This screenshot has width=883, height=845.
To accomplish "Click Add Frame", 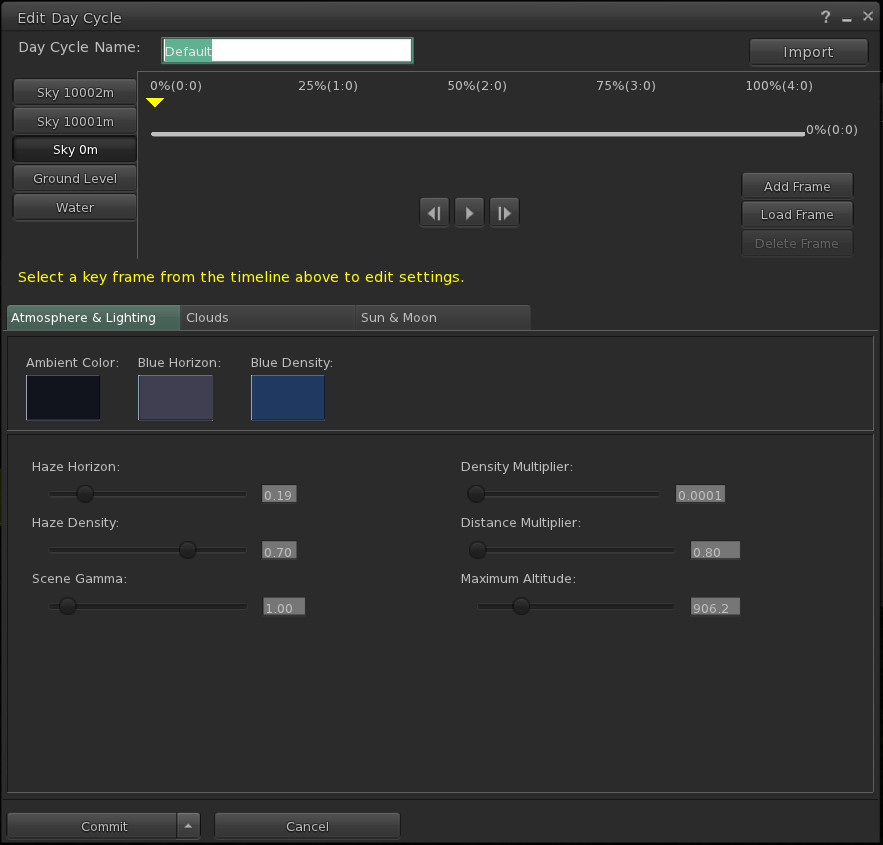I will pyautogui.click(x=797, y=186).
